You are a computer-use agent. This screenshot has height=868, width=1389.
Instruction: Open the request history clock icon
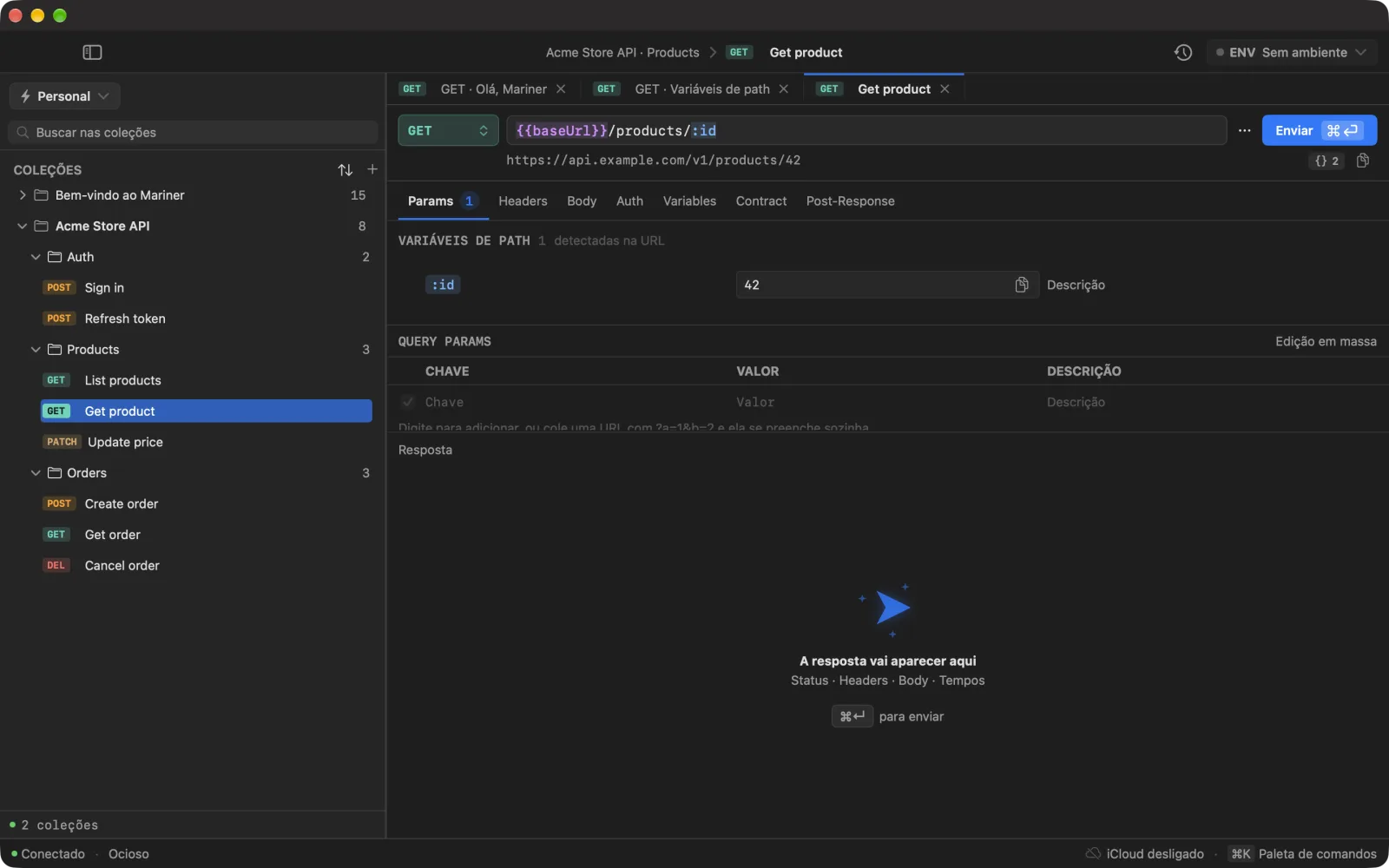click(x=1183, y=52)
